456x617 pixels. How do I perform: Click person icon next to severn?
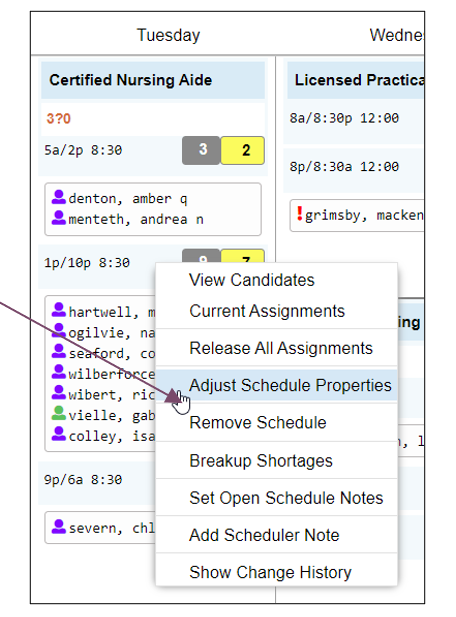coord(59,526)
